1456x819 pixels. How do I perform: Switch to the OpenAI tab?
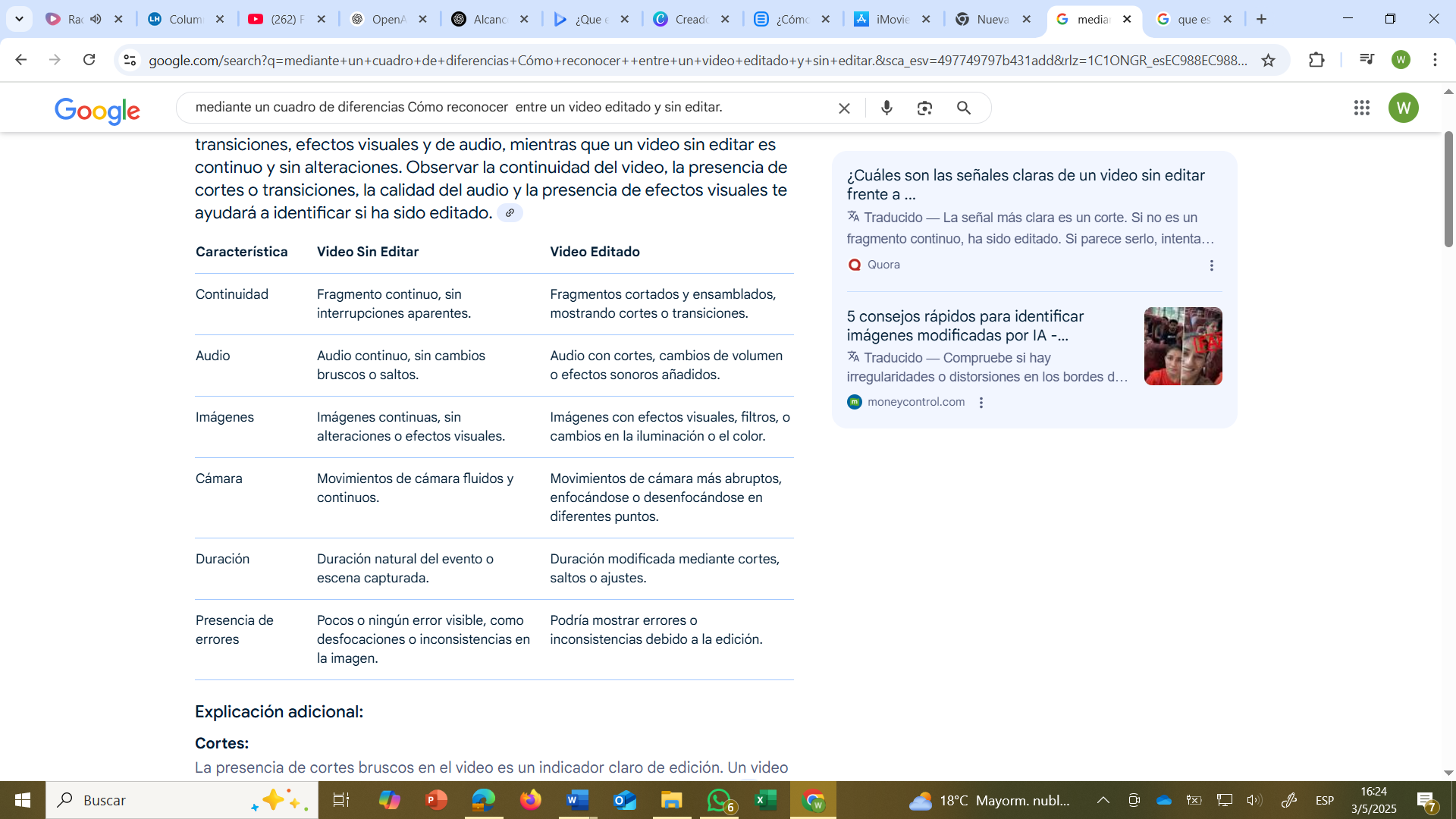point(389,19)
